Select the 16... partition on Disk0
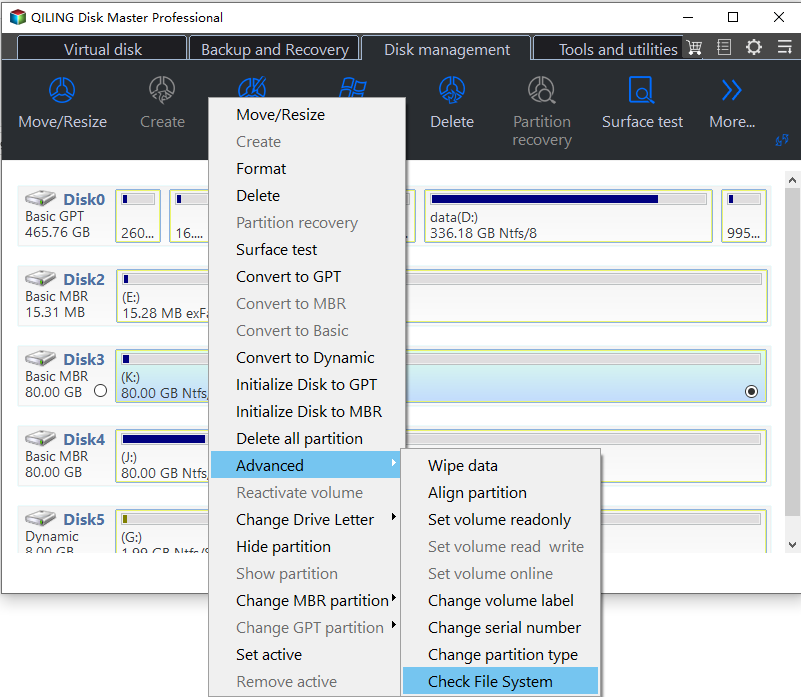The height and width of the screenshot is (697, 801). click(189, 216)
